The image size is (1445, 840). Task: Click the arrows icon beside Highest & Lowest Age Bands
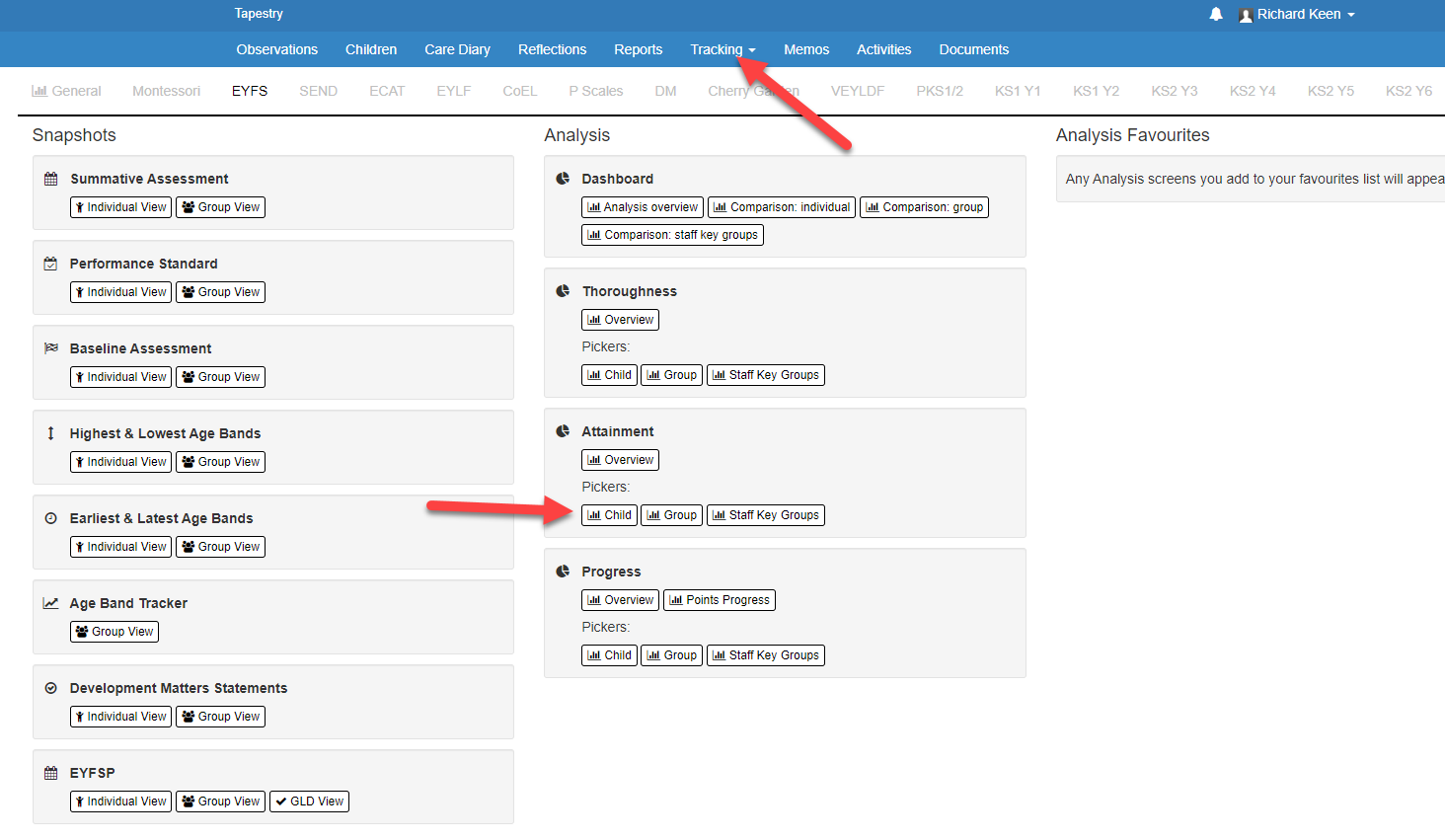pos(51,433)
